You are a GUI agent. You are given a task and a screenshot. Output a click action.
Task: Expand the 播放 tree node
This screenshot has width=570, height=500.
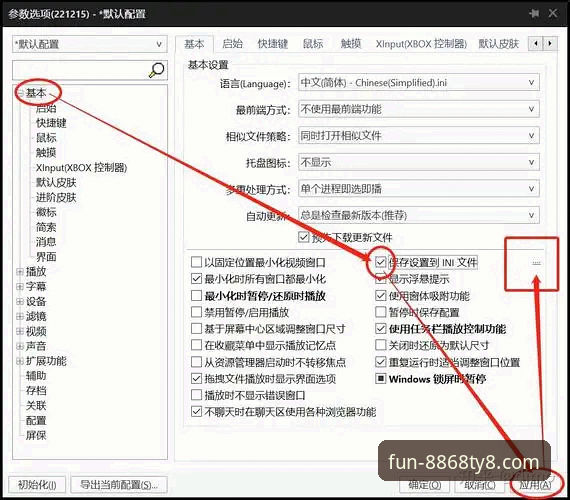click(20, 272)
